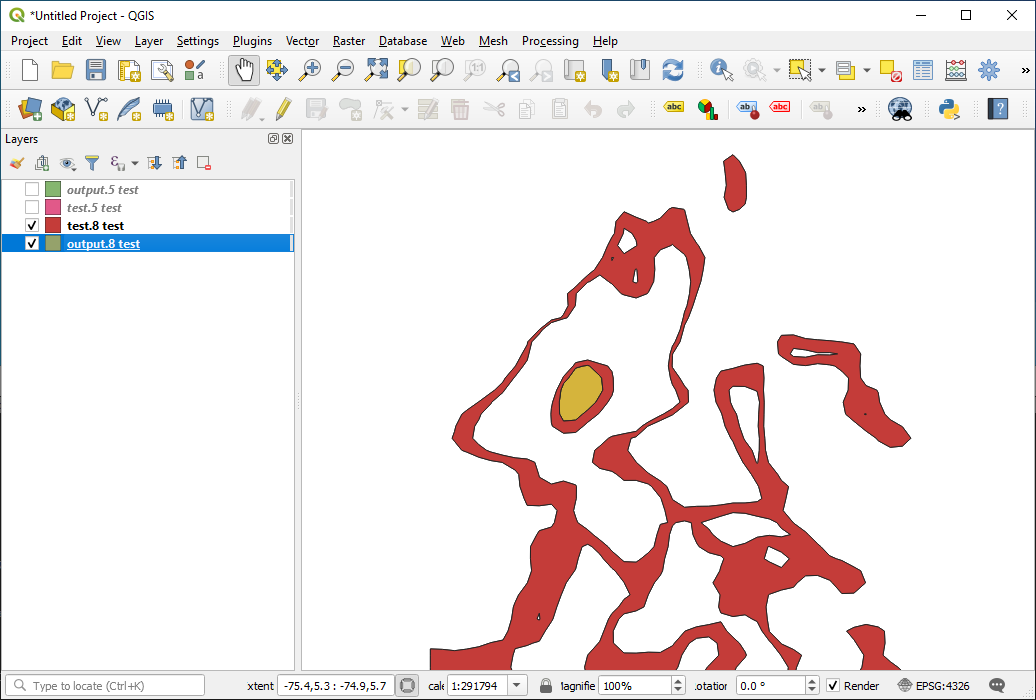The height and width of the screenshot is (700, 1036).
Task: Click Add Group icon in Layers panel
Action: 42,163
